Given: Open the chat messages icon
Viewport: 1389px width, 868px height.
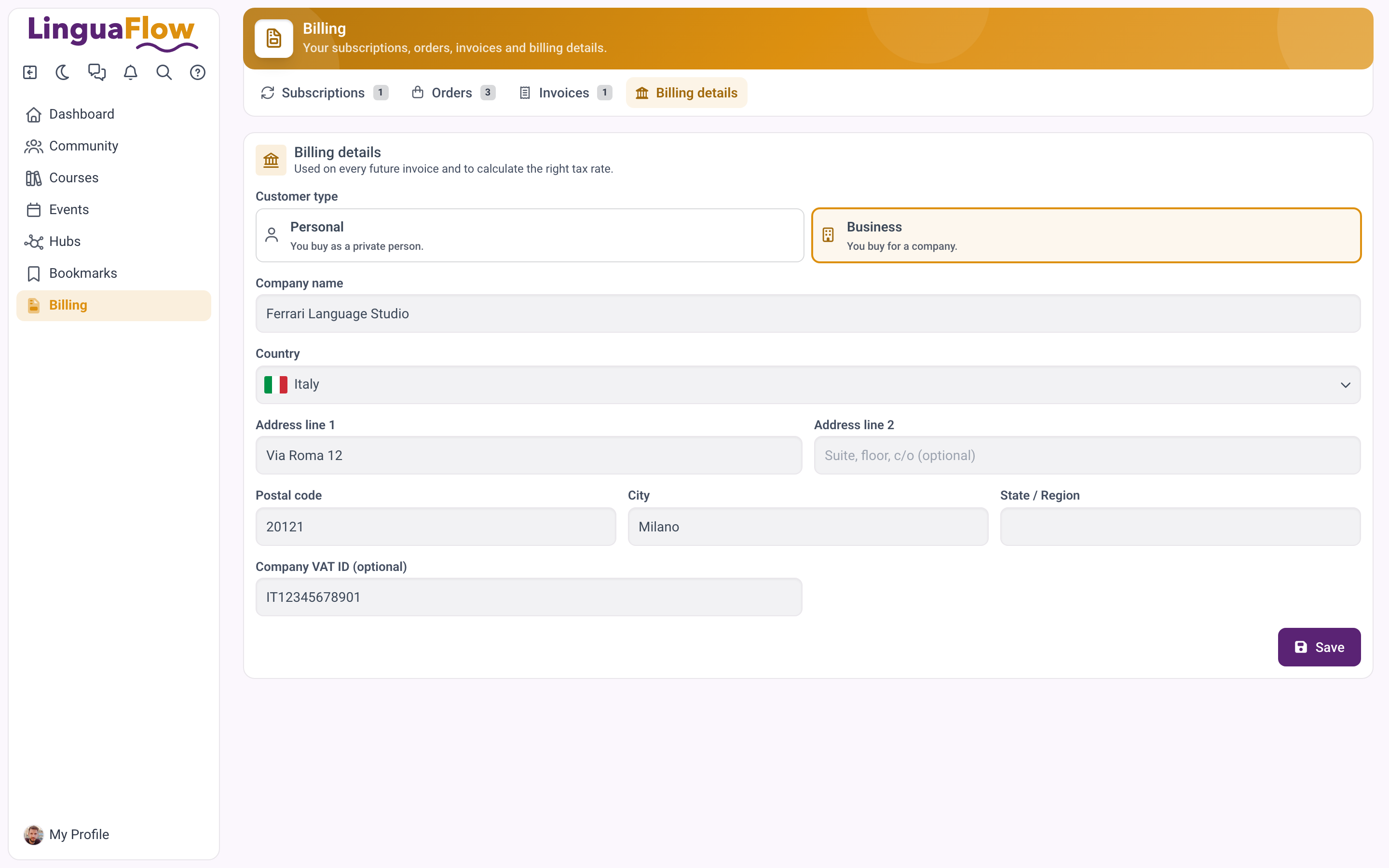Looking at the screenshot, I should pos(97,72).
